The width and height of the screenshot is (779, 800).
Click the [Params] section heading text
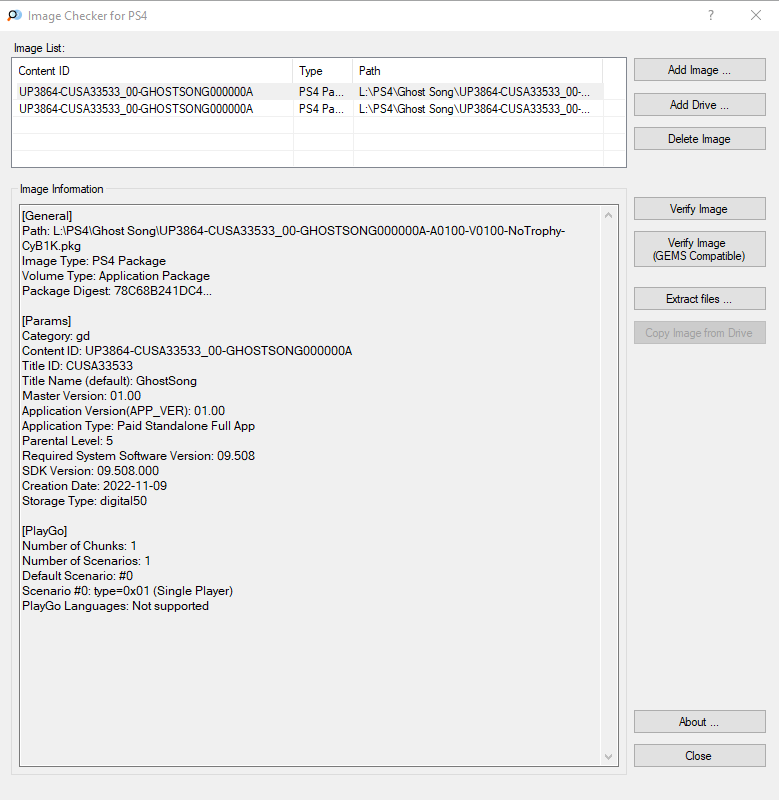46,321
